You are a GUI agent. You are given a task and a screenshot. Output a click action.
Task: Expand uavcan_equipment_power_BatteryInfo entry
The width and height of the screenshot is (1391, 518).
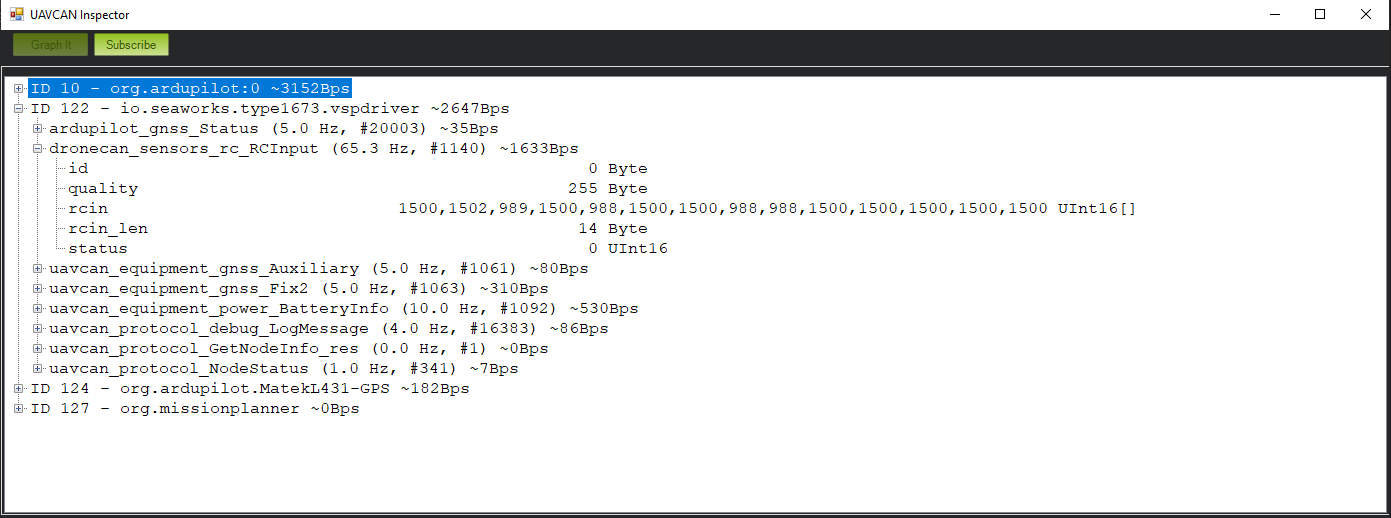point(38,309)
